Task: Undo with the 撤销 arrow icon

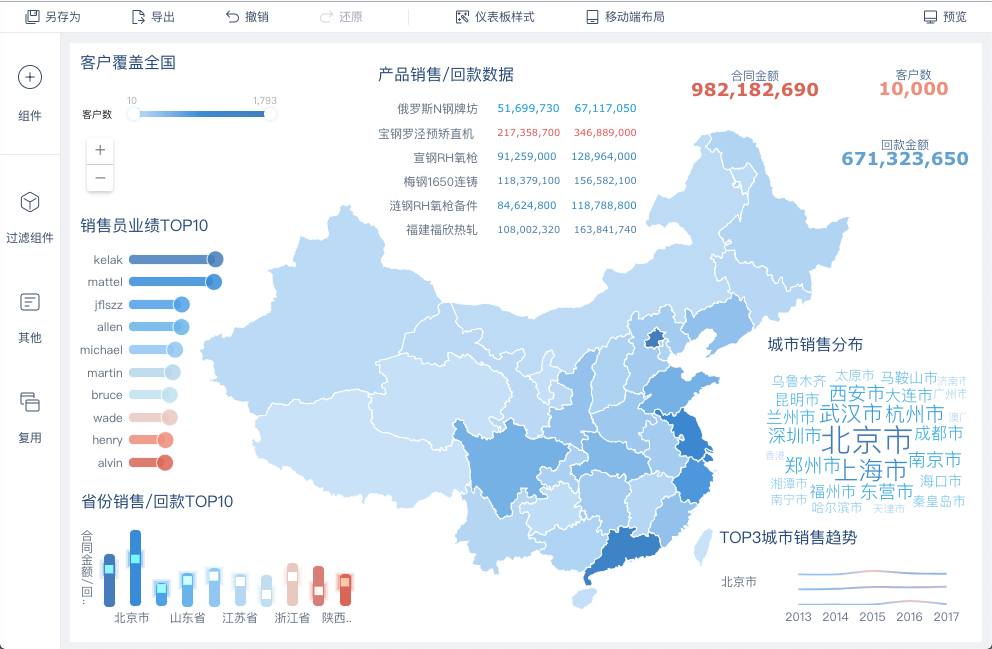Action: pos(232,17)
